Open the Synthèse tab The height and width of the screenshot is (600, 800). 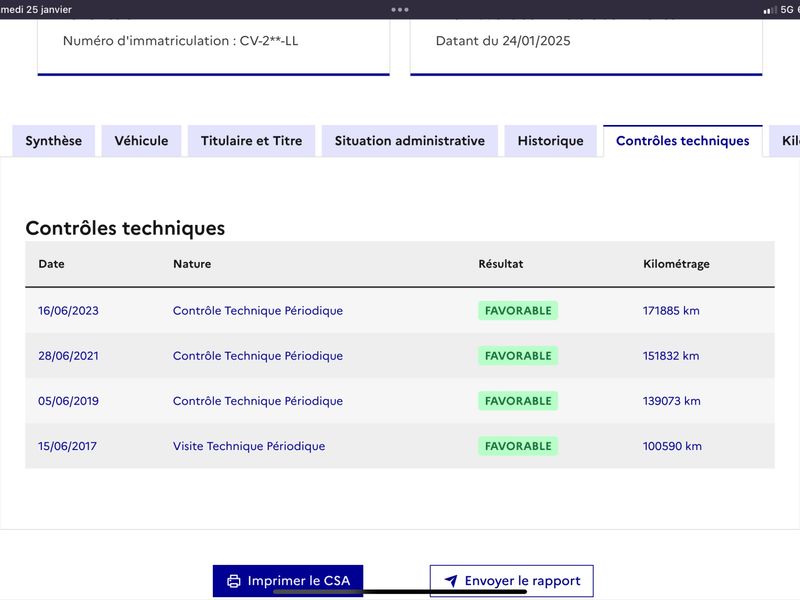pos(54,141)
